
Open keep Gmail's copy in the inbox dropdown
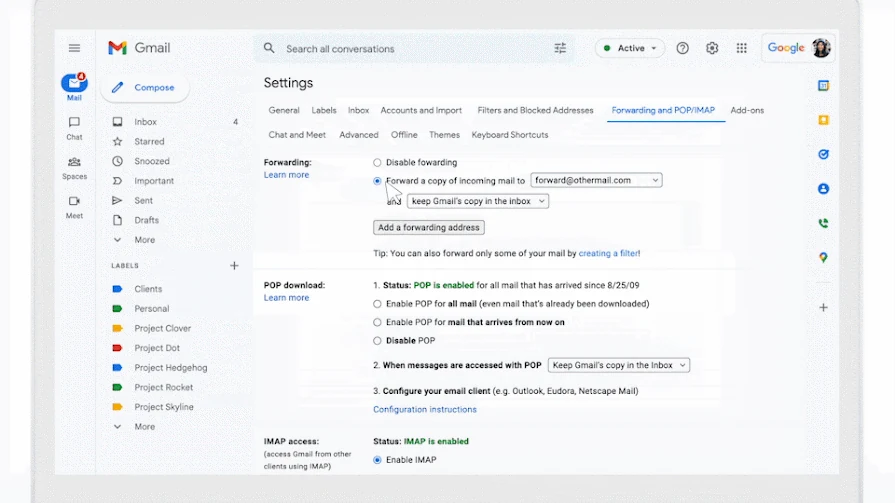click(x=478, y=201)
